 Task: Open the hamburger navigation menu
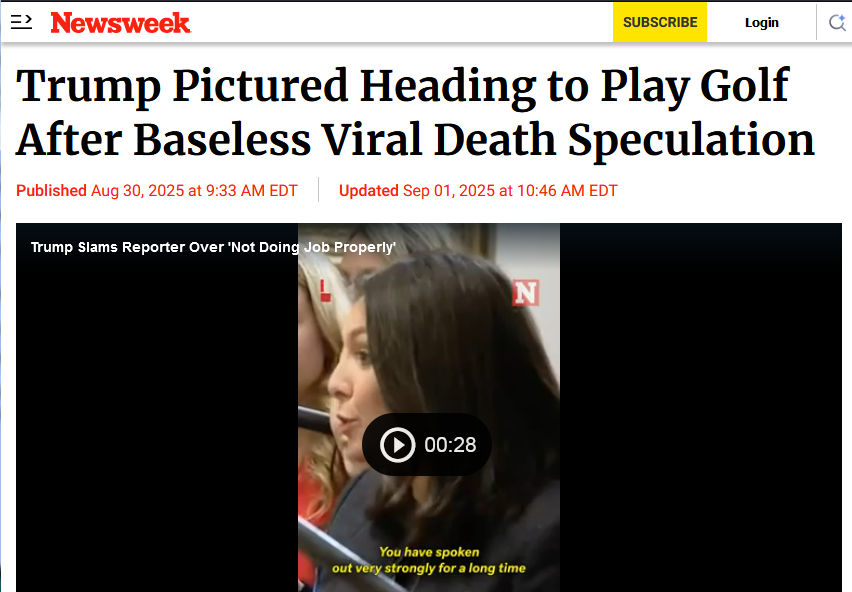(x=21, y=22)
